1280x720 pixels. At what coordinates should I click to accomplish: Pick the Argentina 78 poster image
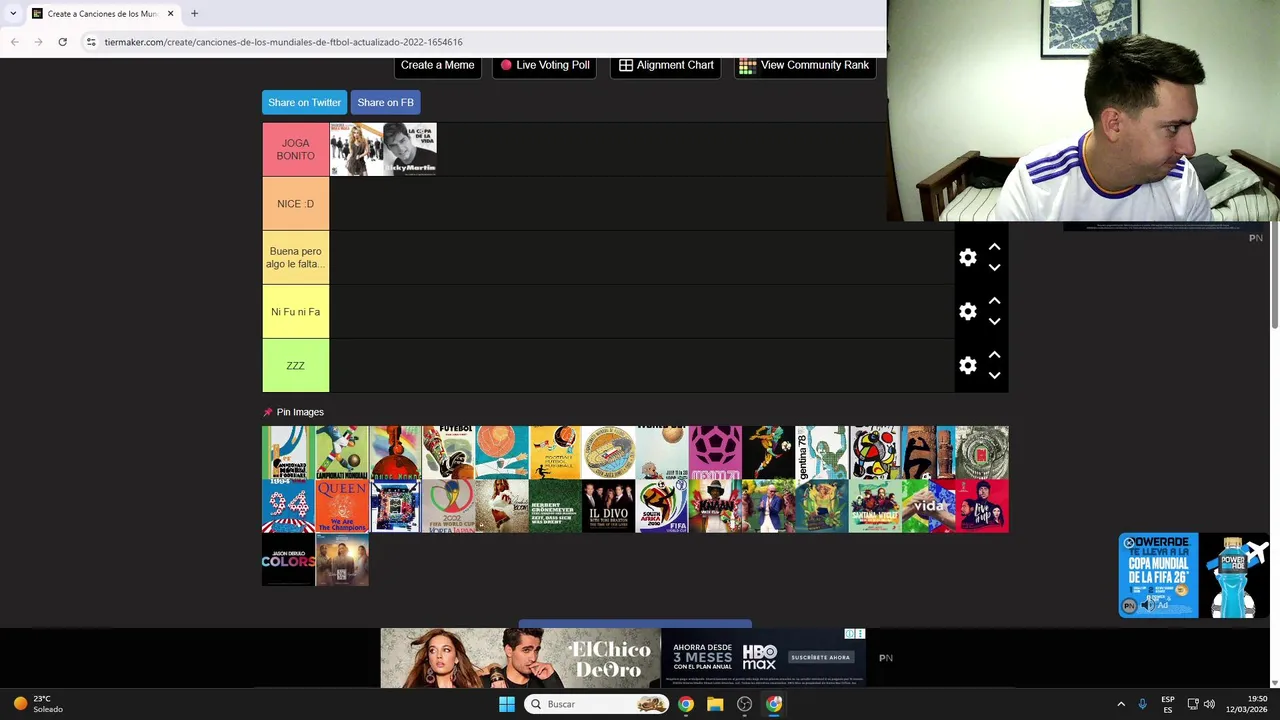point(822,453)
